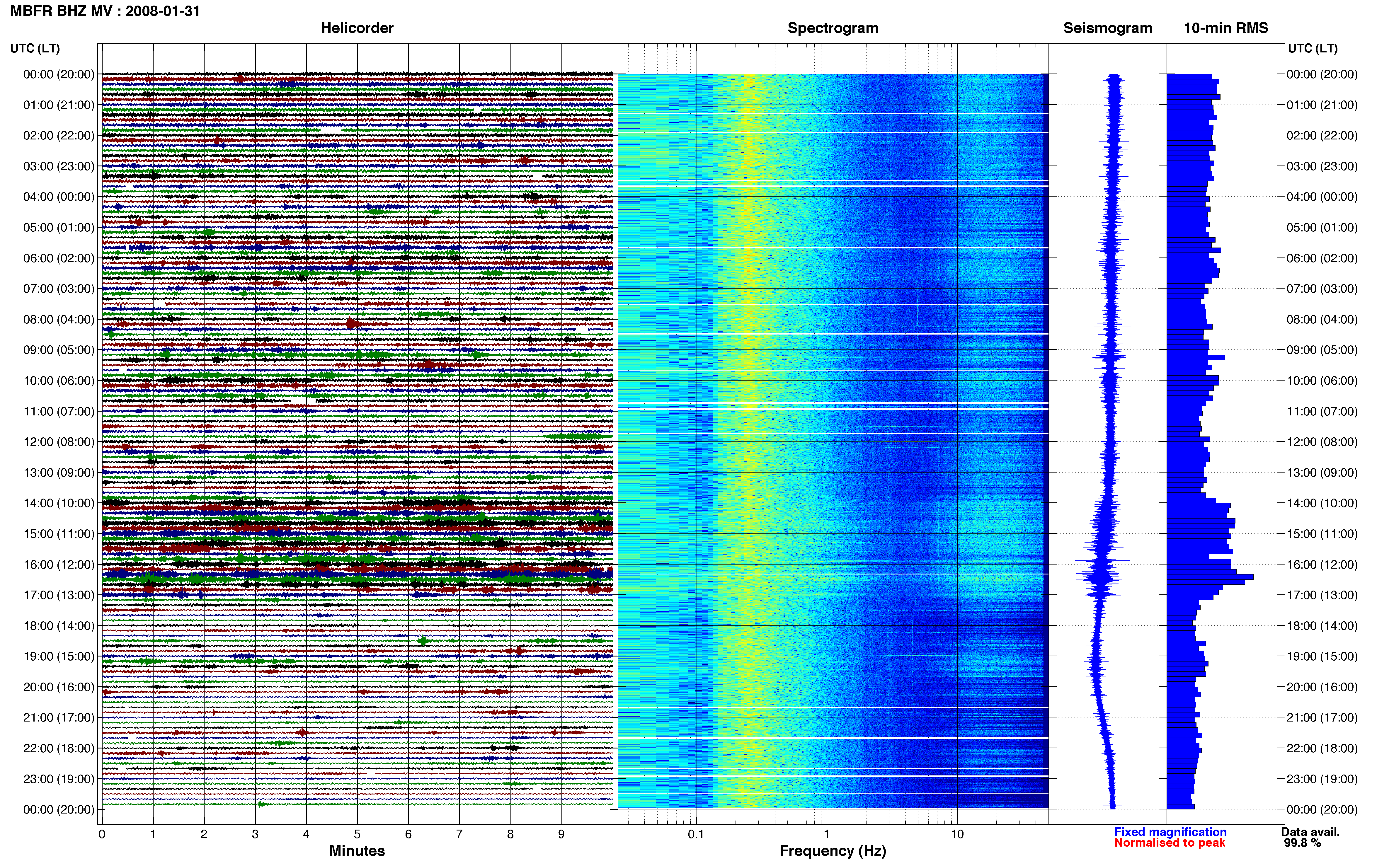Click the '18:00 (14:00)' time label next to the Helicorder
The image size is (1389, 868).
[x=59, y=626]
